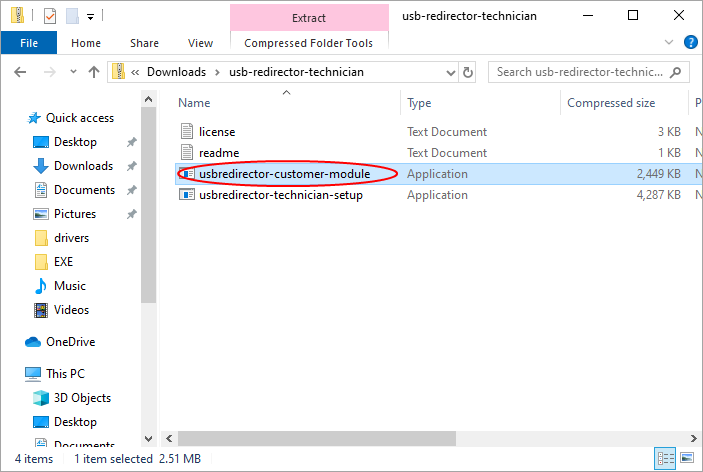
Task: Select Music in the navigation pane
Action: (70, 286)
